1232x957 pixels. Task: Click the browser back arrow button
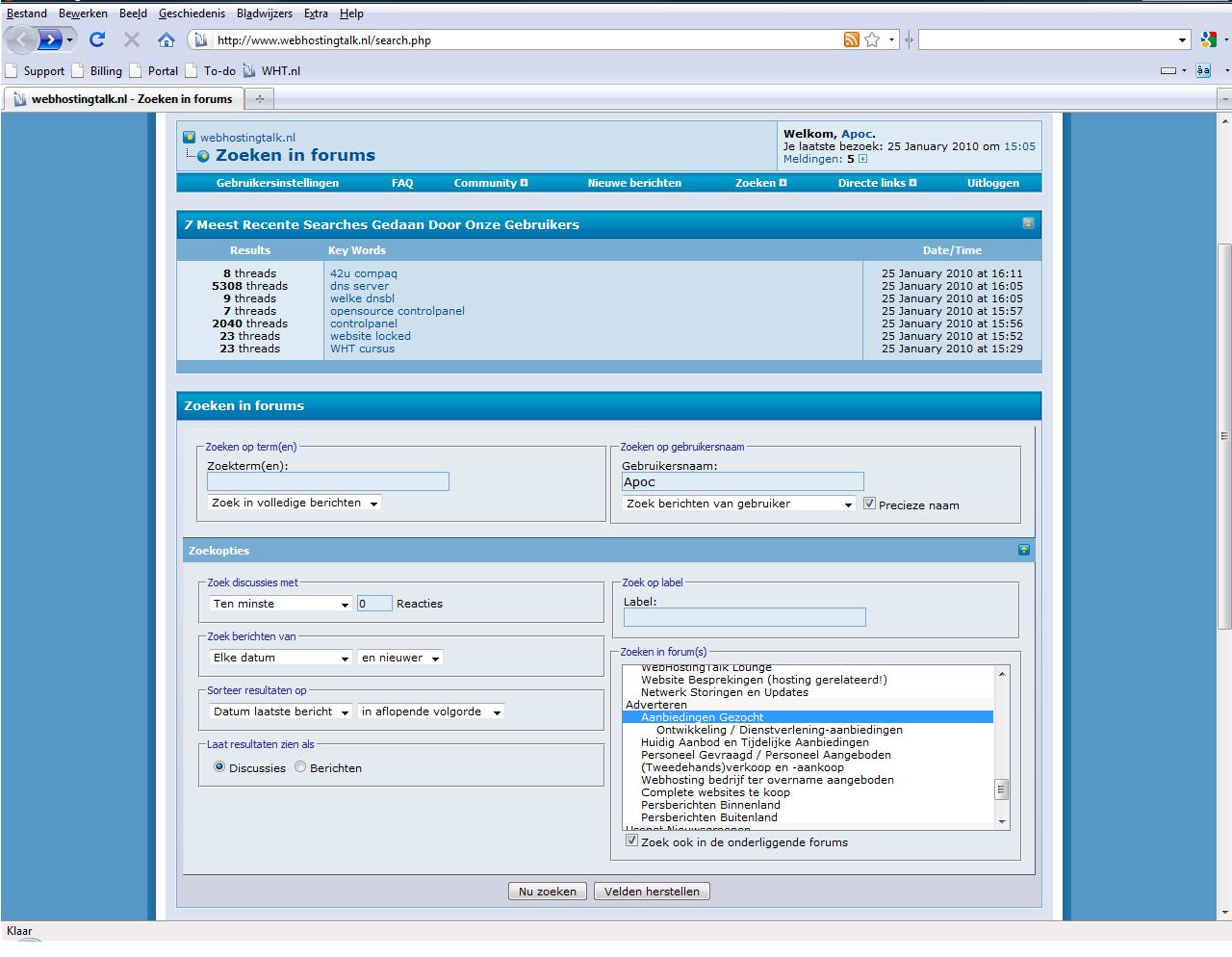click(22, 39)
